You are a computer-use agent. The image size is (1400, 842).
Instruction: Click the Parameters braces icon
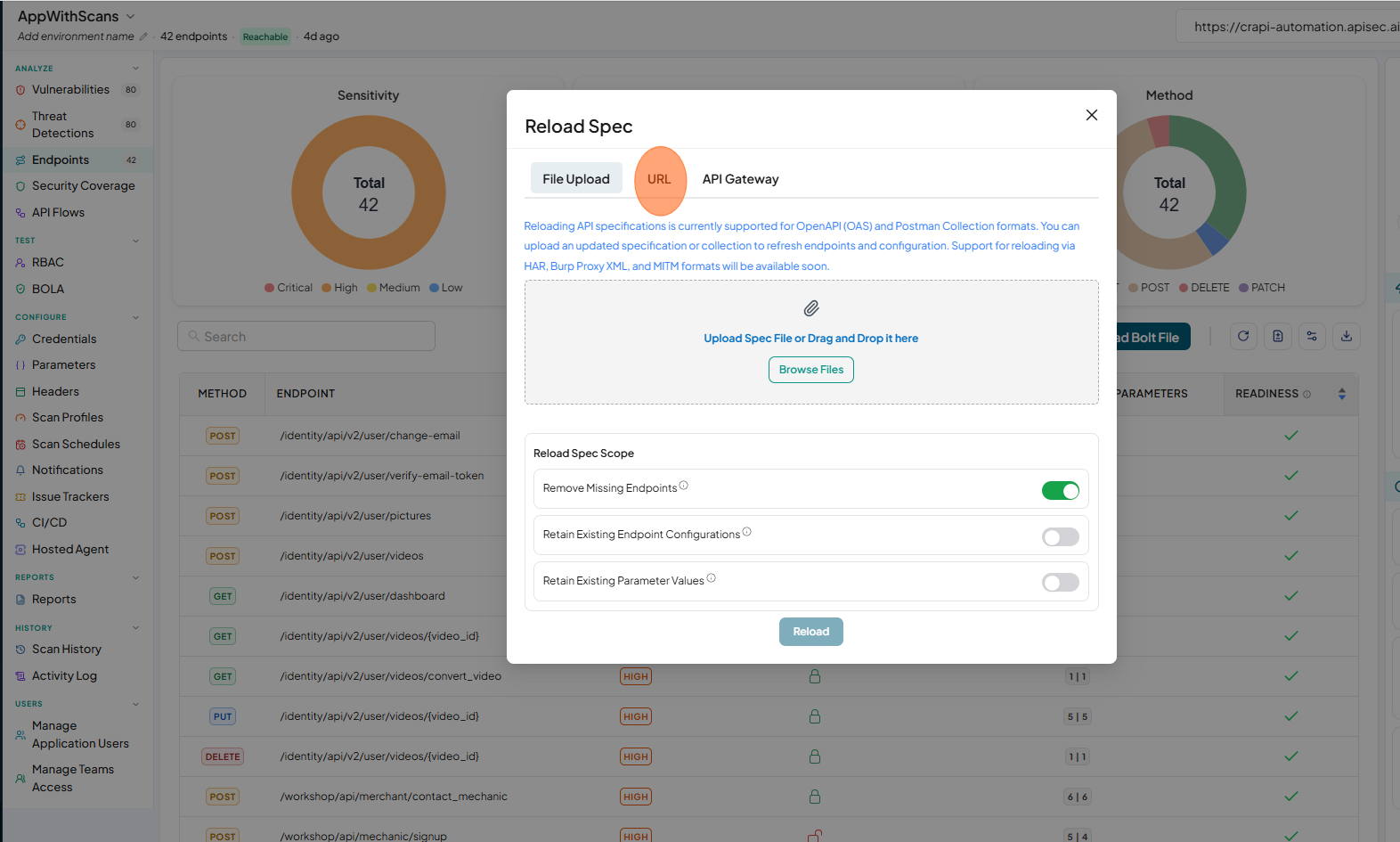coord(20,365)
